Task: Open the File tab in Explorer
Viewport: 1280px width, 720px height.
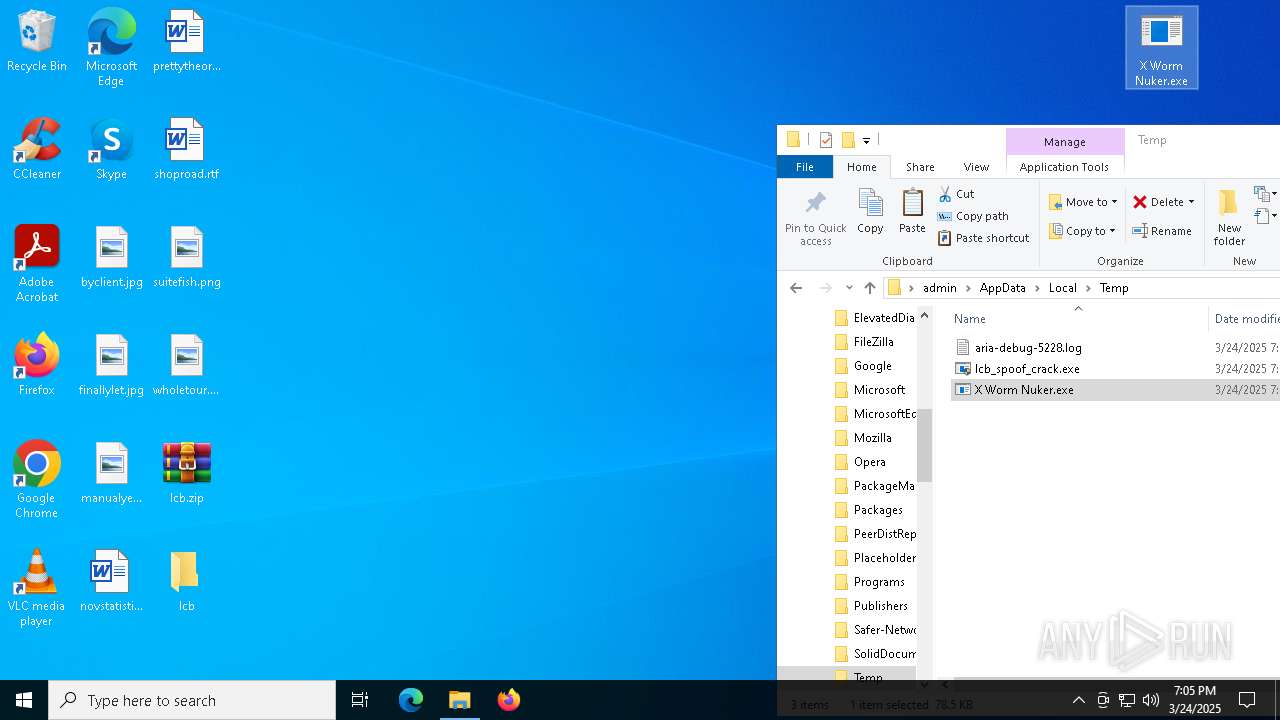Action: tap(805, 167)
